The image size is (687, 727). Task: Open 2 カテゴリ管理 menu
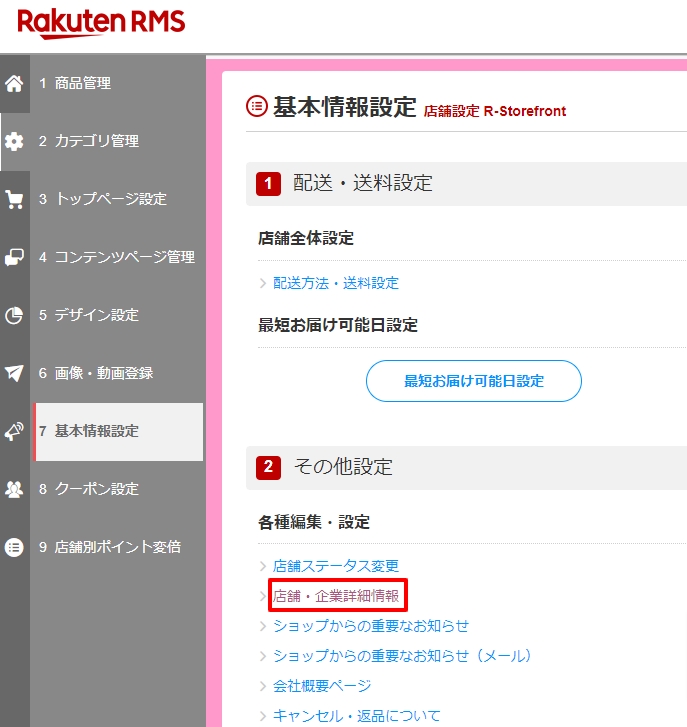118,141
